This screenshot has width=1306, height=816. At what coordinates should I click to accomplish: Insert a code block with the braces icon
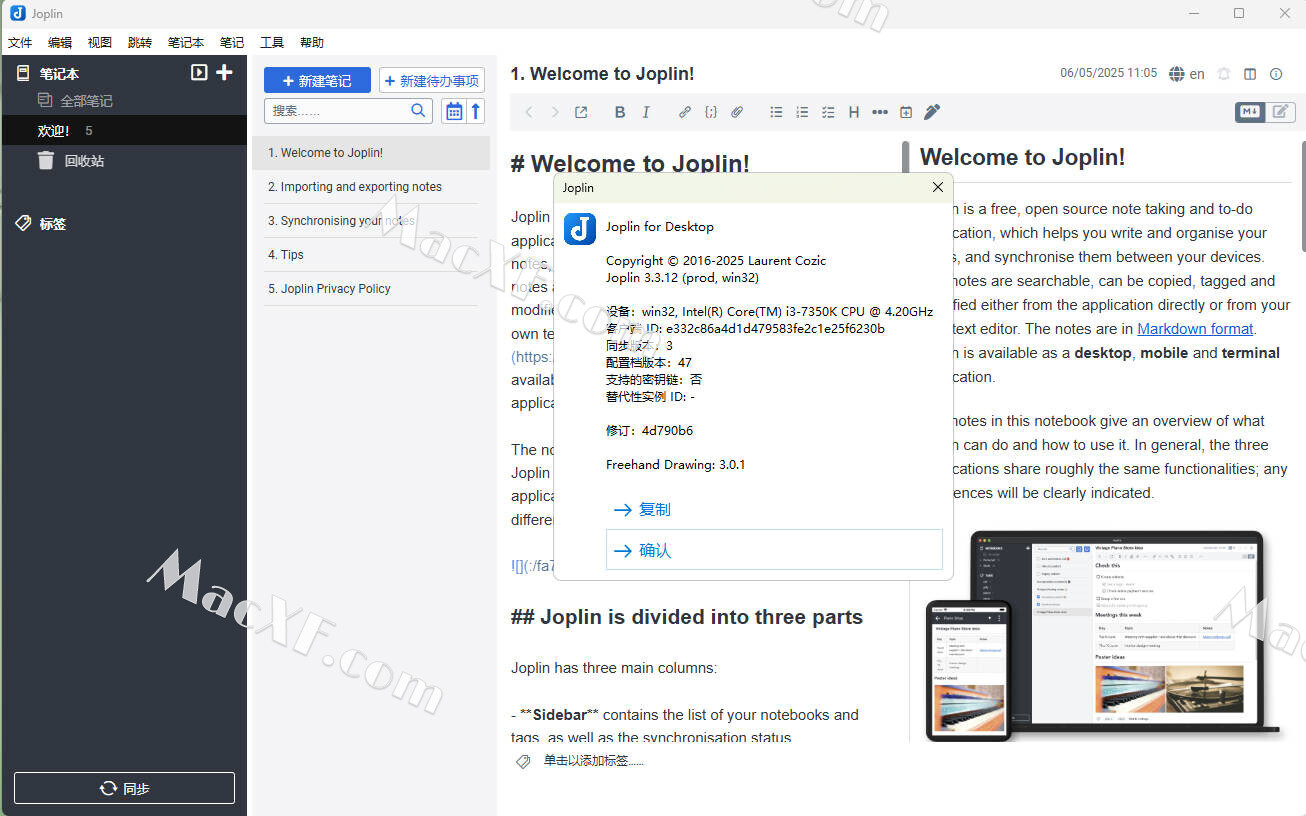click(711, 112)
